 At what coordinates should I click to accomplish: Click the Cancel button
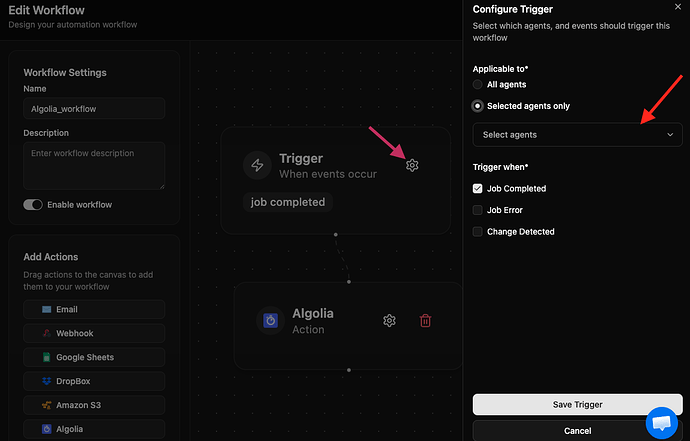tap(577, 430)
